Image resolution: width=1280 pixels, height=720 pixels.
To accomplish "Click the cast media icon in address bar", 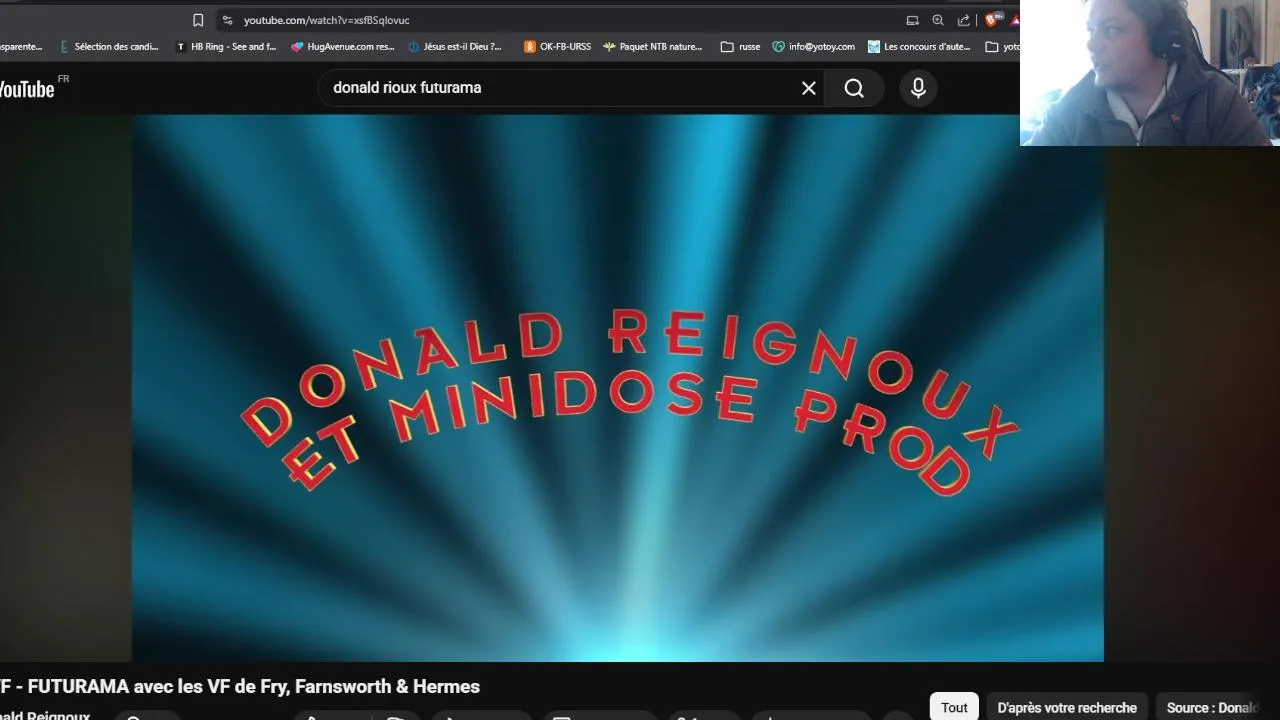I will pos(912,20).
